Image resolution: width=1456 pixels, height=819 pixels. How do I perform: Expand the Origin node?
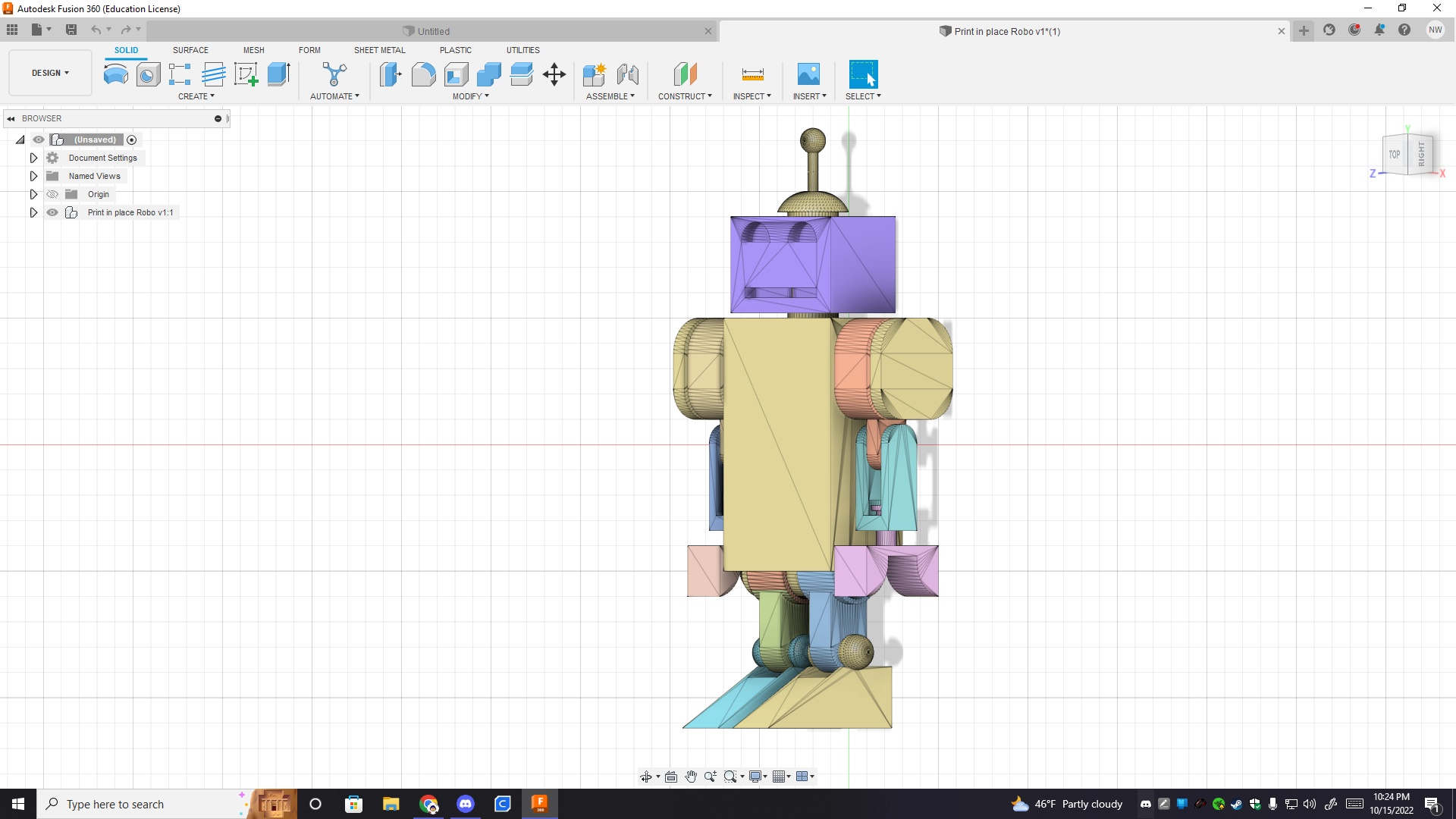33,194
